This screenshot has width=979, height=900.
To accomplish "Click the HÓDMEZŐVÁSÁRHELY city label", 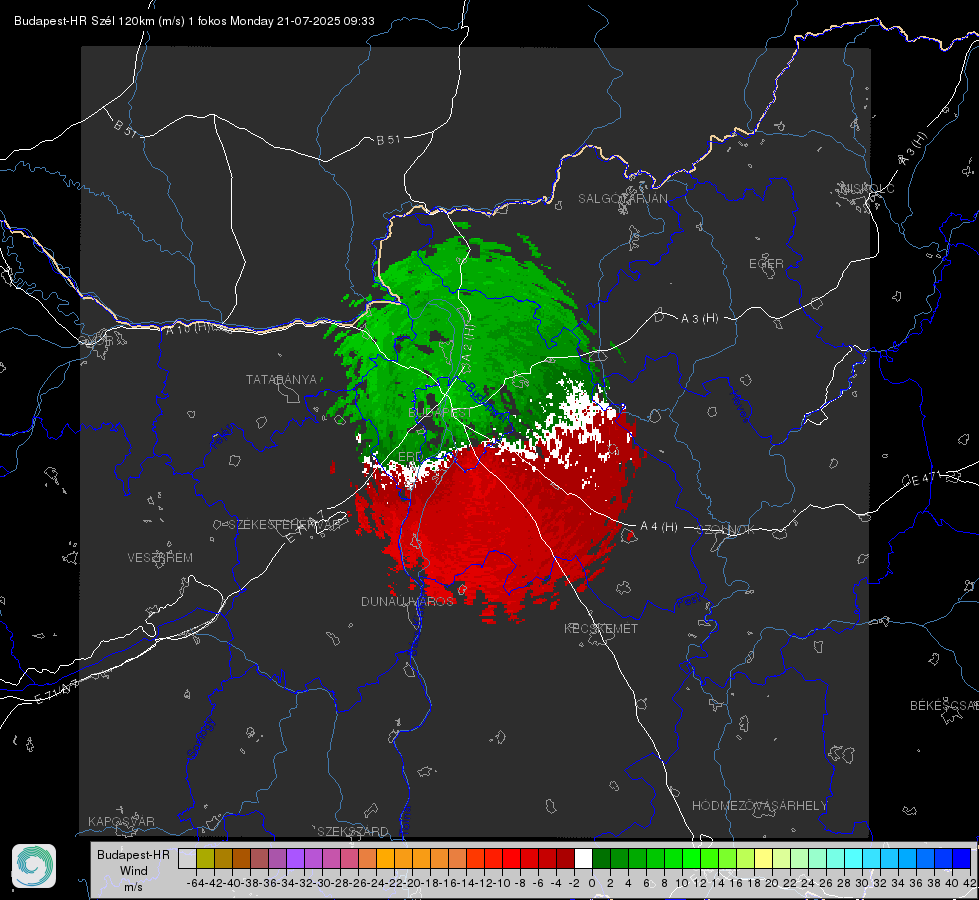I will pos(759,806).
